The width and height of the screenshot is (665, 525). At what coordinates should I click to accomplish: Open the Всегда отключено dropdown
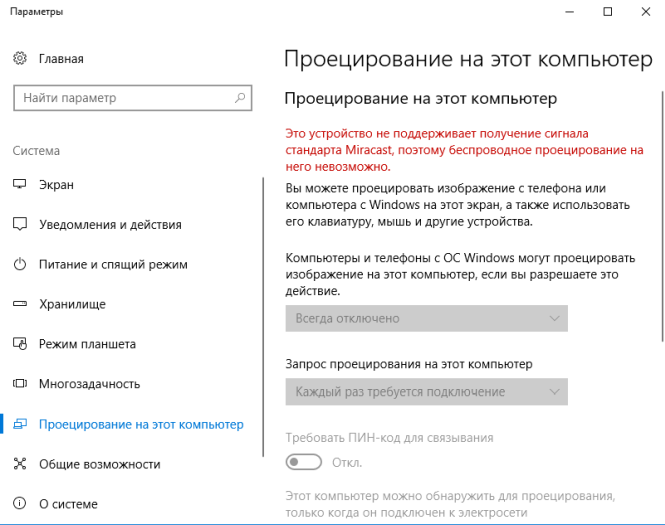click(x=426, y=318)
